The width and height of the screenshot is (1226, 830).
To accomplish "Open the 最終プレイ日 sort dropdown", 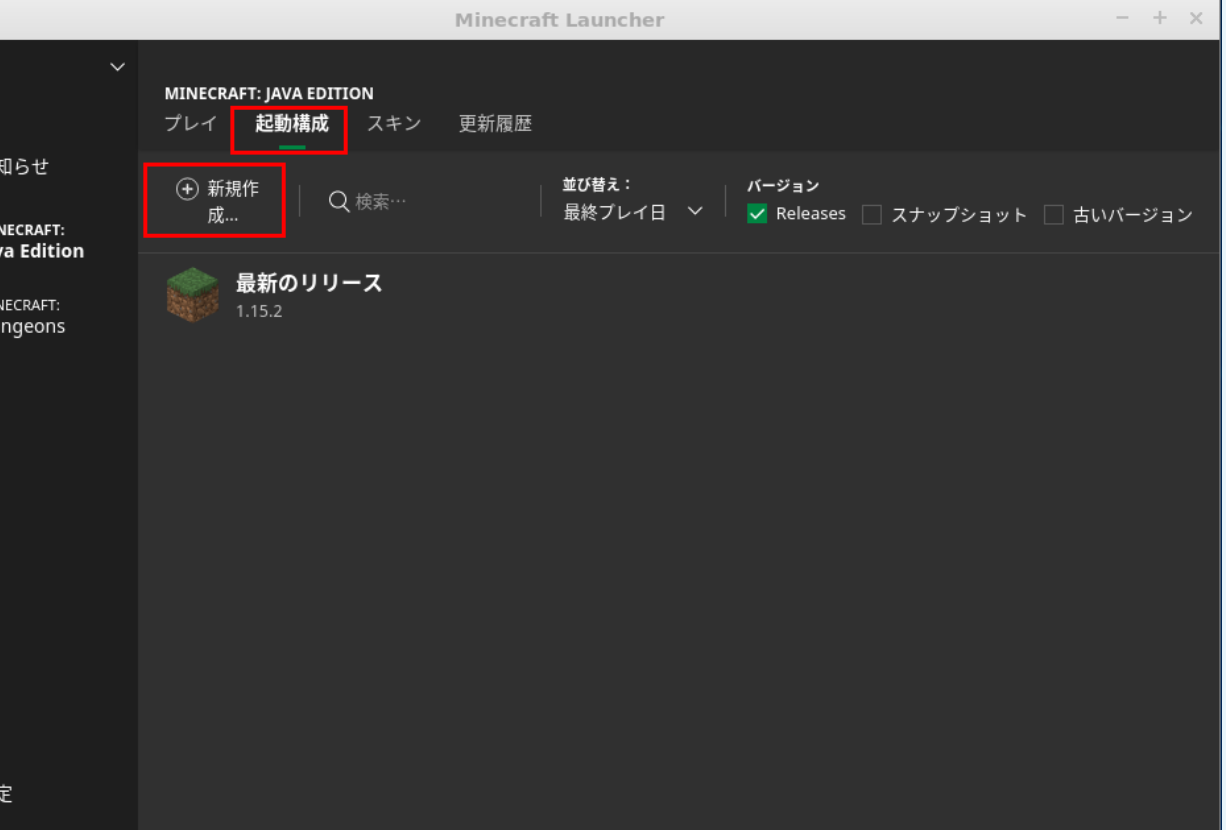I will [x=633, y=212].
